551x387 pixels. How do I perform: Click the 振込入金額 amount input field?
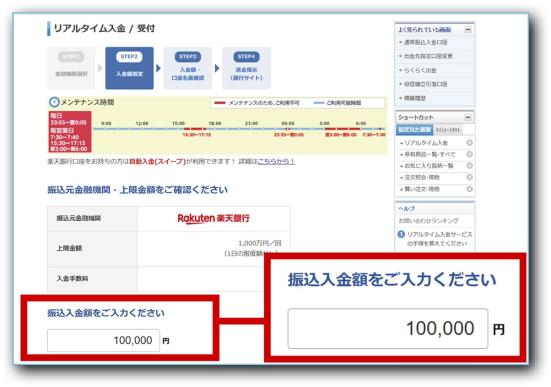103,340
